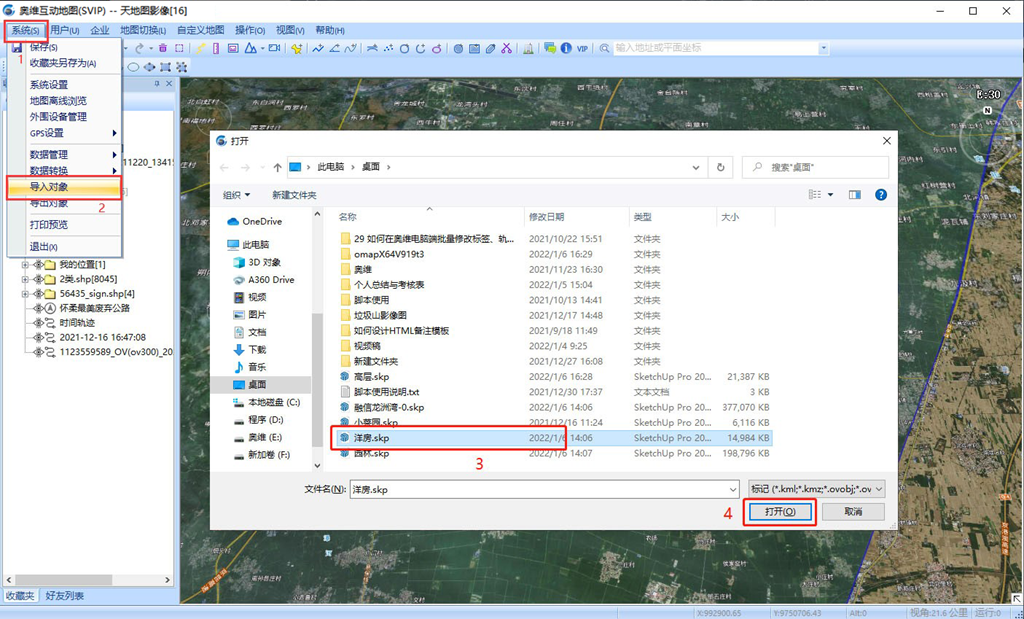This screenshot has width=1024, height=619.
Task: Select 导入对象 from the system menu
Action: click(x=64, y=187)
